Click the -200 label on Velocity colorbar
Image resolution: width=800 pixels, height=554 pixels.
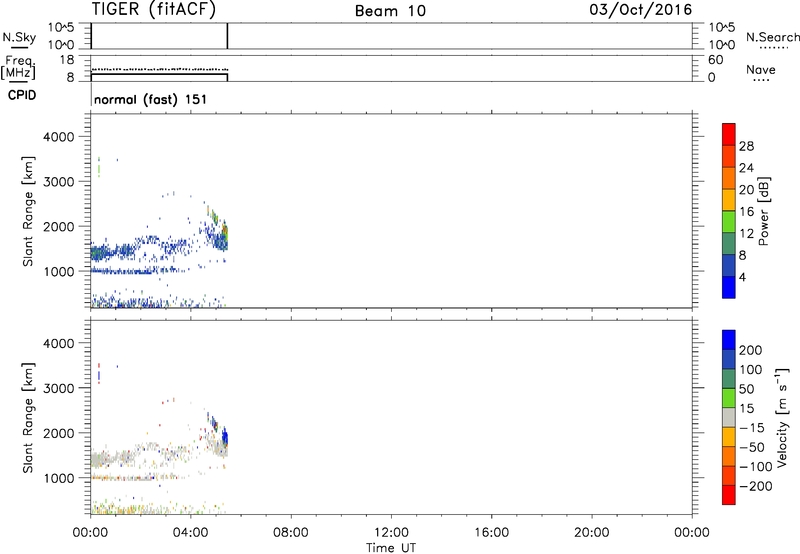755,486
